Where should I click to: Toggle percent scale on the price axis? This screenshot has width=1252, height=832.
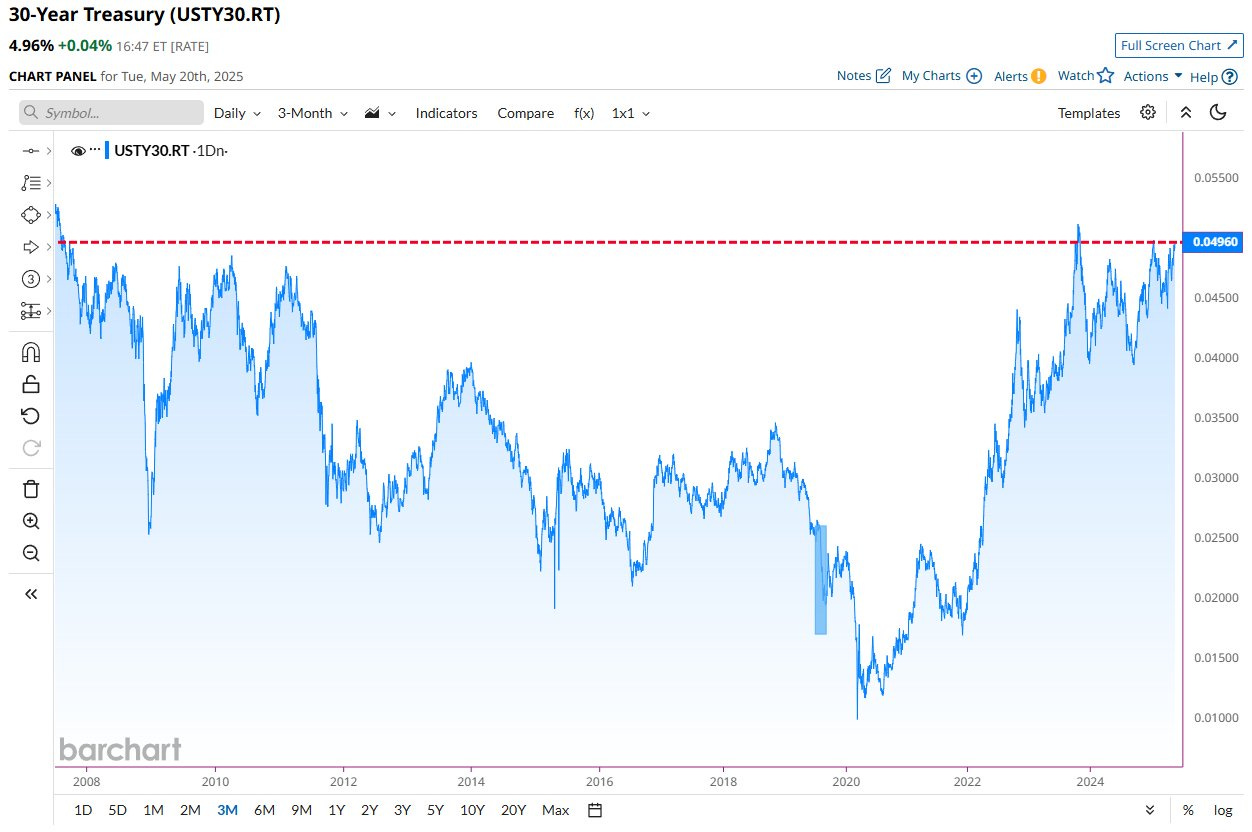1187,810
